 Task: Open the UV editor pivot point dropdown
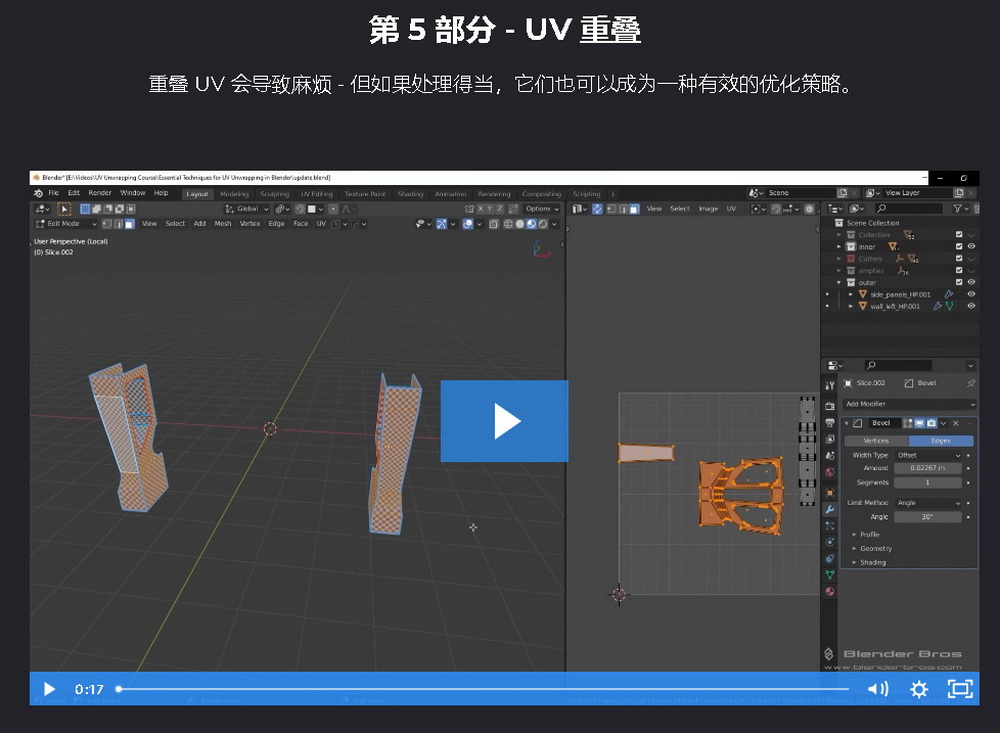click(758, 209)
